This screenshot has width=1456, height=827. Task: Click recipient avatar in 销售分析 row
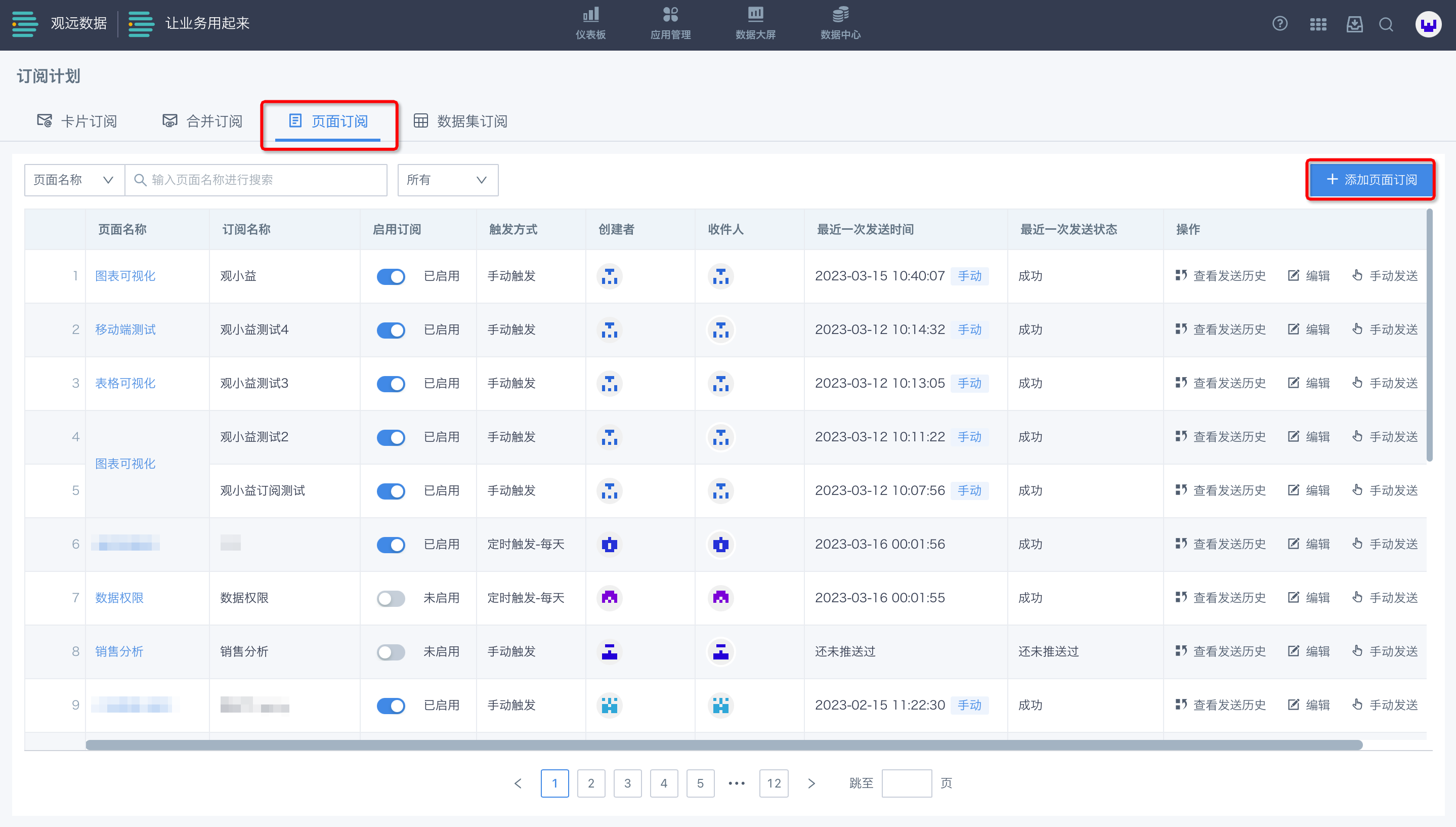[x=720, y=651]
